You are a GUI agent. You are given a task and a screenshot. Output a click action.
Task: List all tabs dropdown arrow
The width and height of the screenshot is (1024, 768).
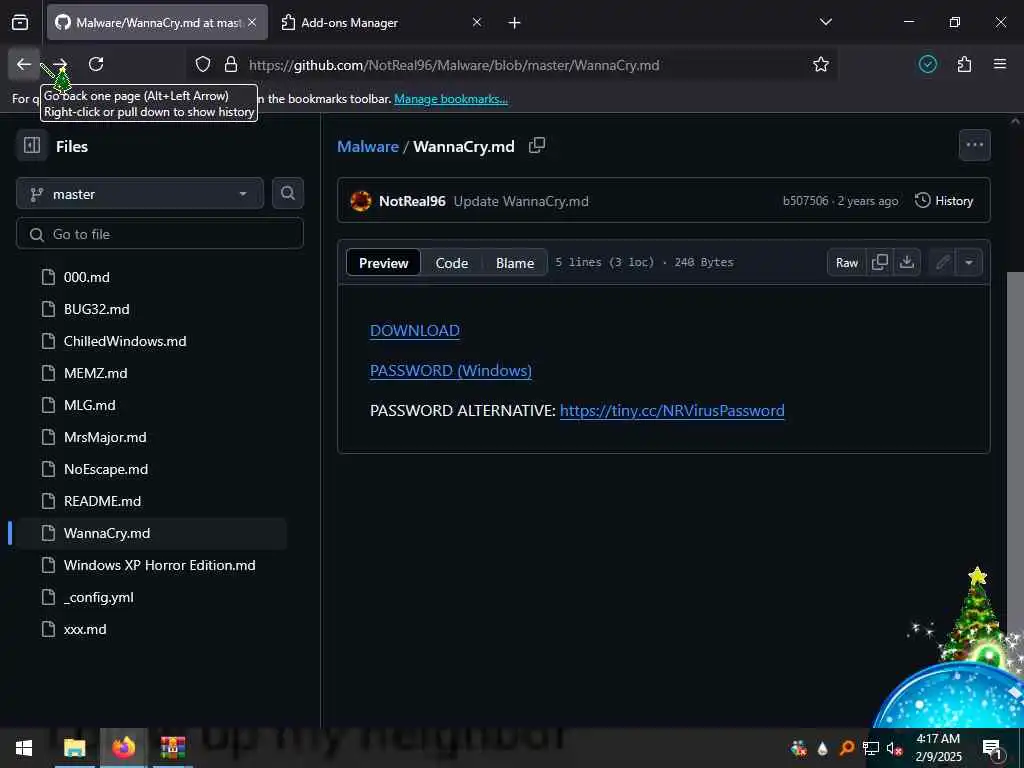(x=825, y=22)
